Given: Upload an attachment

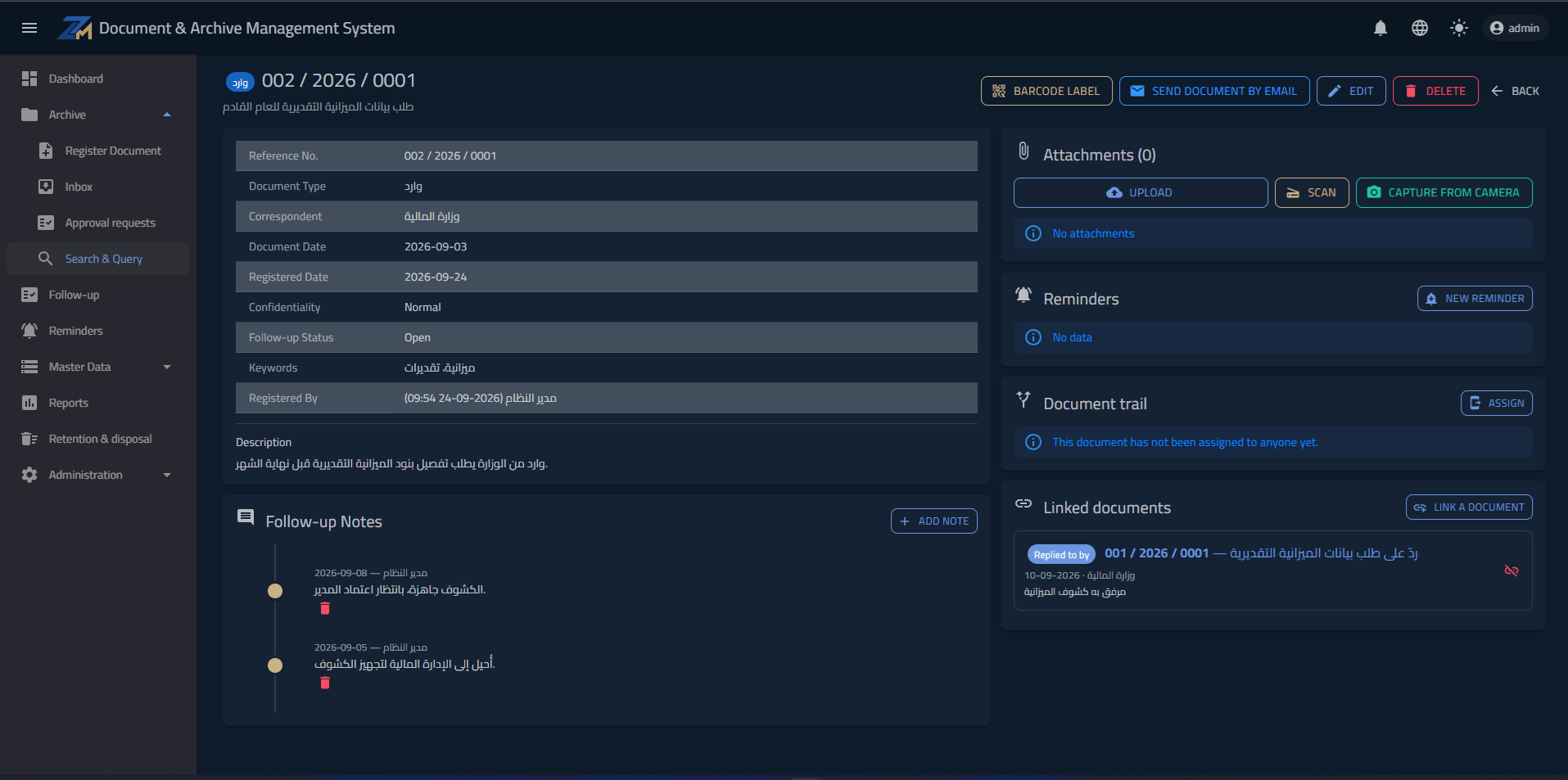Looking at the screenshot, I should coord(1141,192).
